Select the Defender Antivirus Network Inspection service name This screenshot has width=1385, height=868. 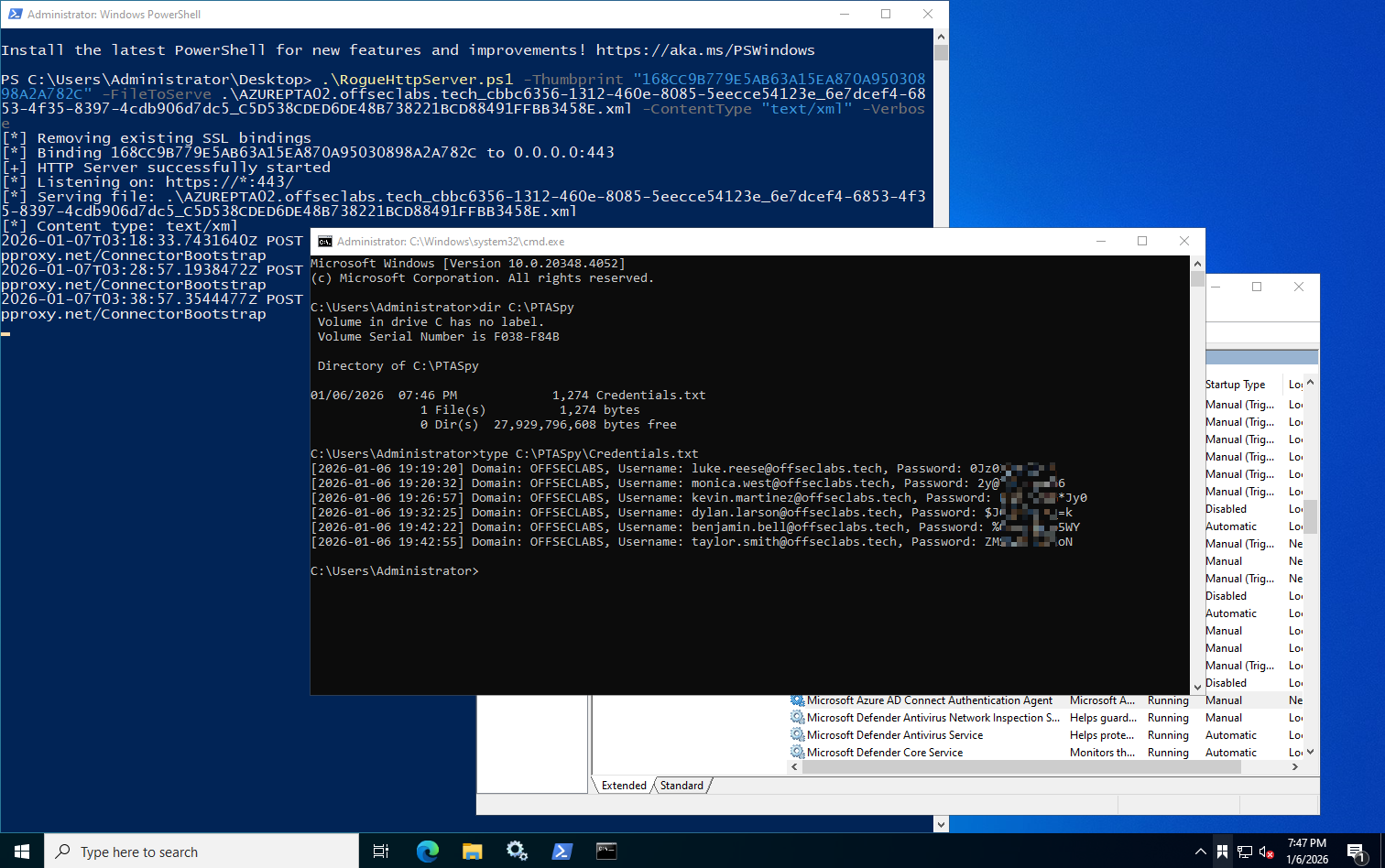pyautogui.click(x=933, y=718)
